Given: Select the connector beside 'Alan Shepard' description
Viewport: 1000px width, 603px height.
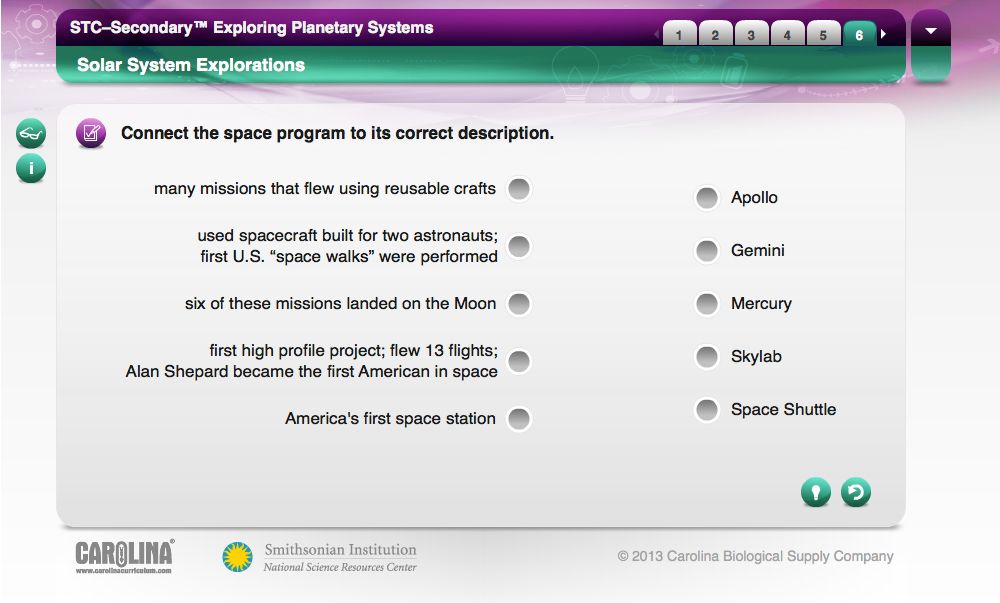Looking at the screenshot, I should (519, 361).
